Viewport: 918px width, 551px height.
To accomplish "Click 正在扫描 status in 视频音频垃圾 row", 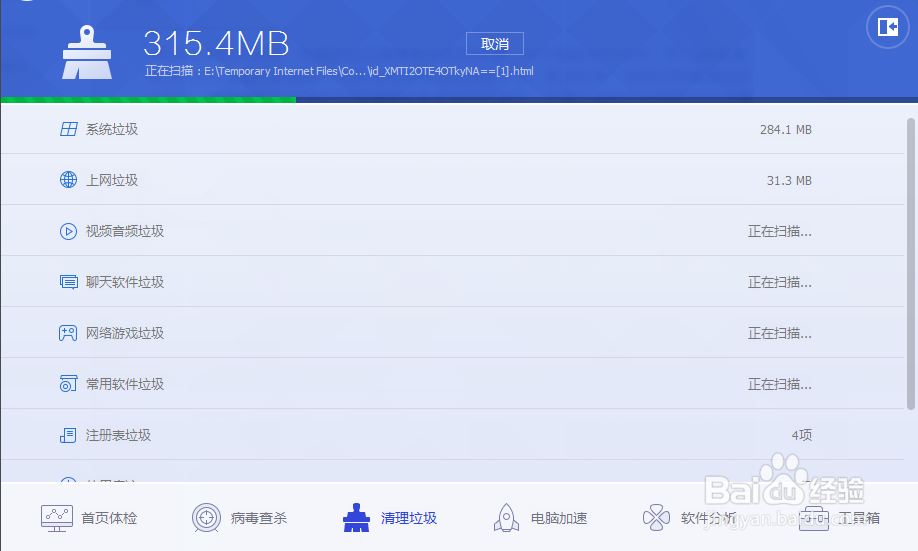I will point(779,231).
